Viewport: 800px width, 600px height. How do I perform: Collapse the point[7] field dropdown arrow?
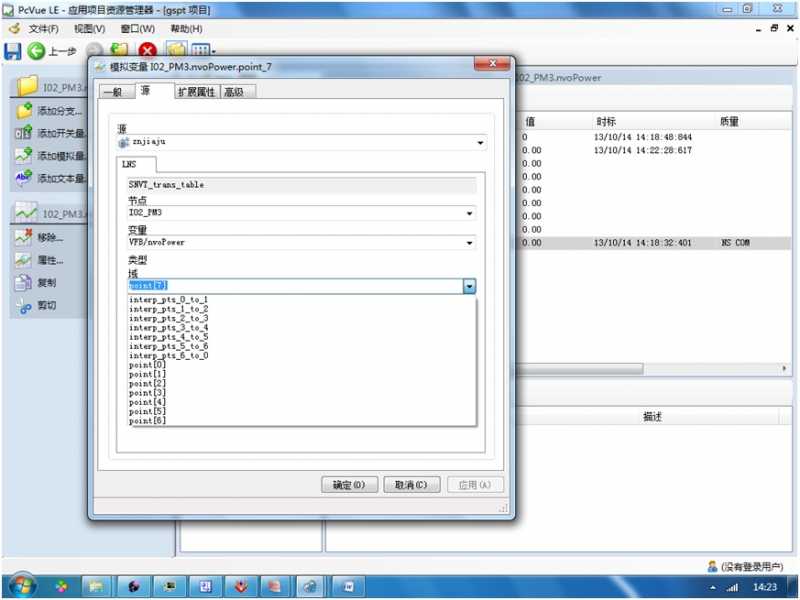(469, 286)
